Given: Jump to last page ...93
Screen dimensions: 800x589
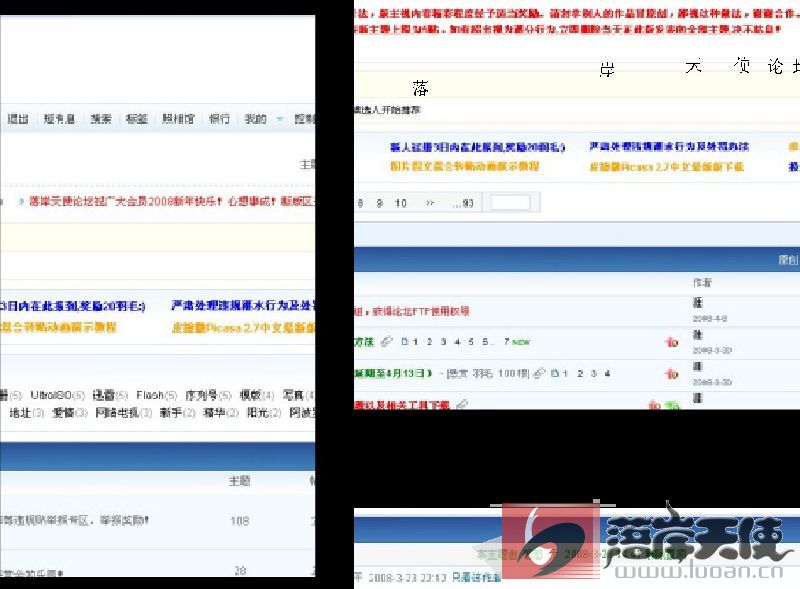Looking at the screenshot, I should [463, 203].
